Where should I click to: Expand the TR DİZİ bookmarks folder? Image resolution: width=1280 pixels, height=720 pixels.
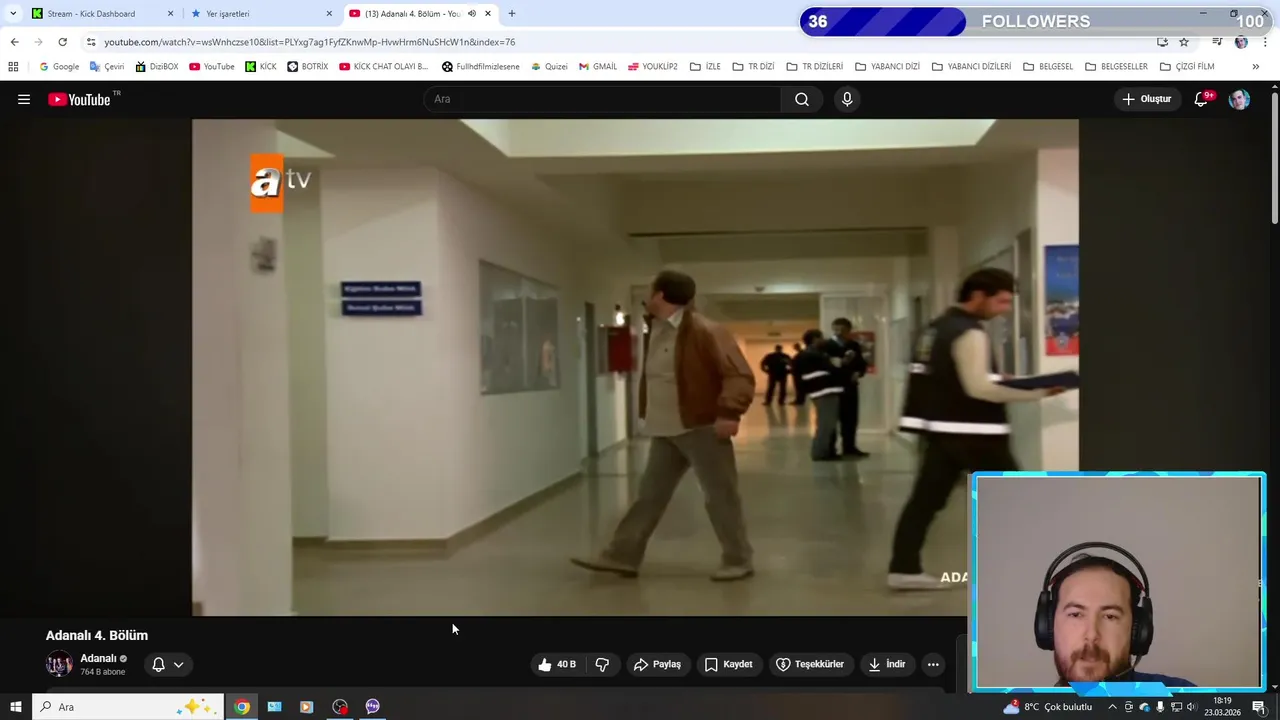753,67
